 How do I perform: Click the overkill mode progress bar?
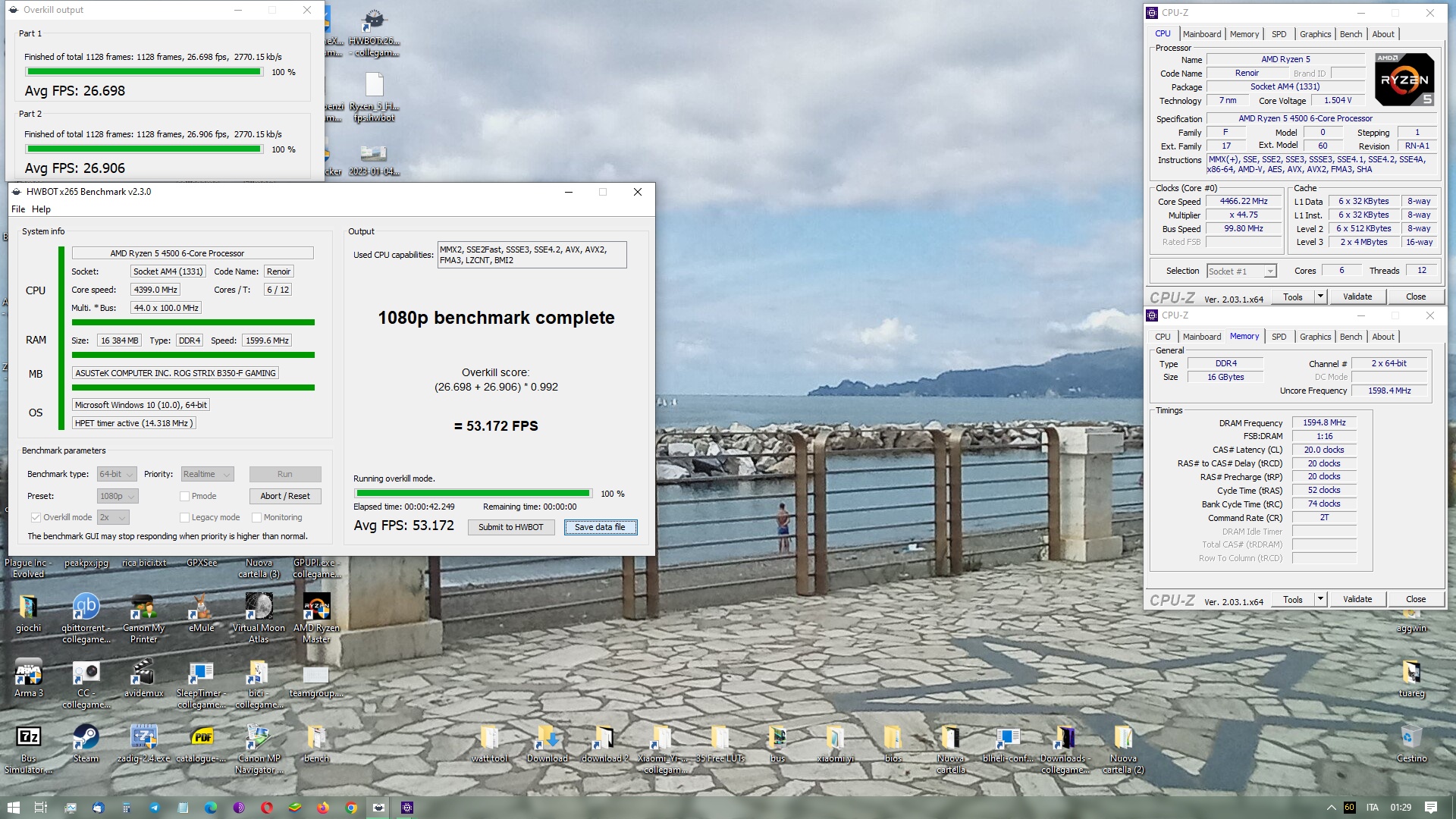pyautogui.click(x=472, y=494)
